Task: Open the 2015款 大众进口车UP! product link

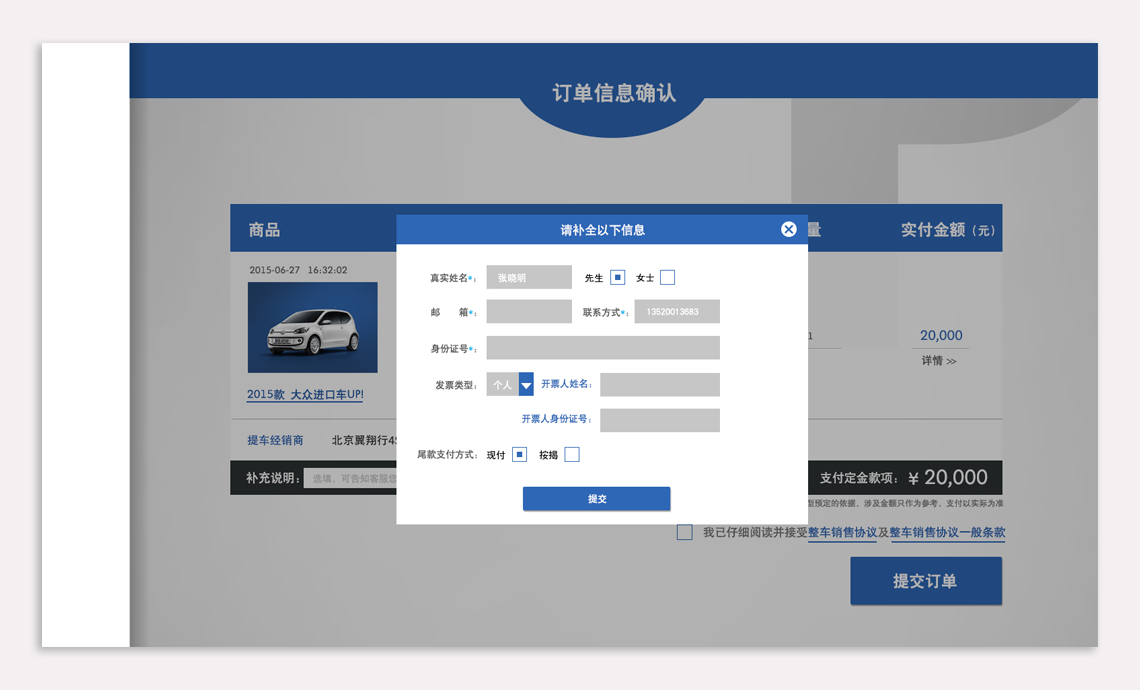Action: tap(305, 395)
